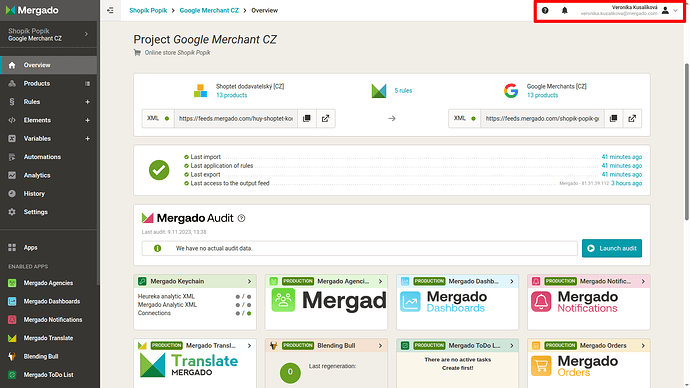Image resolution: width=690 pixels, height=388 pixels.
Task: Click the Mergado Orders cart logo
Action: point(541,366)
